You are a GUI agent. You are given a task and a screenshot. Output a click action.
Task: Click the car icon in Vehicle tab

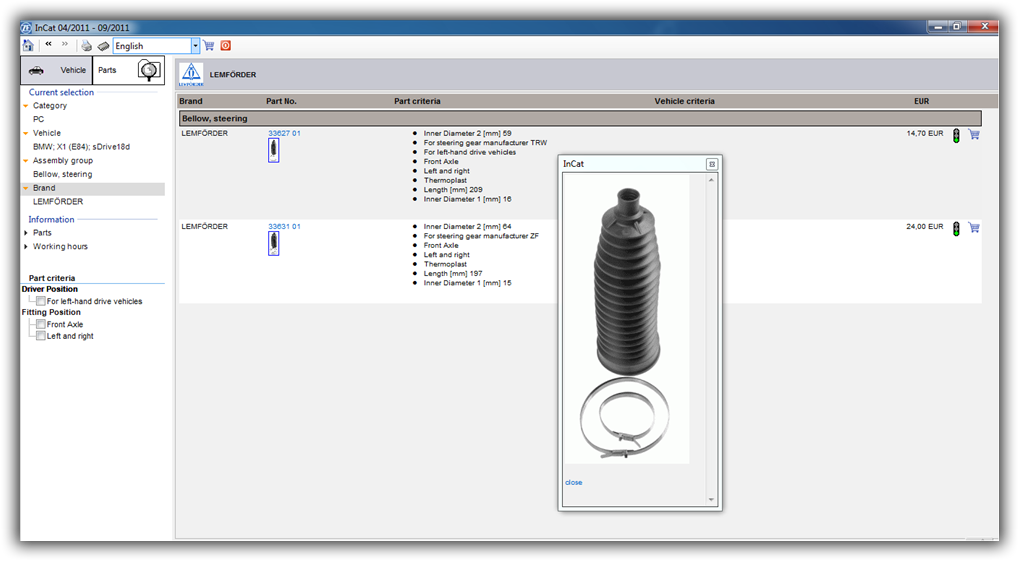[x=37, y=70]
